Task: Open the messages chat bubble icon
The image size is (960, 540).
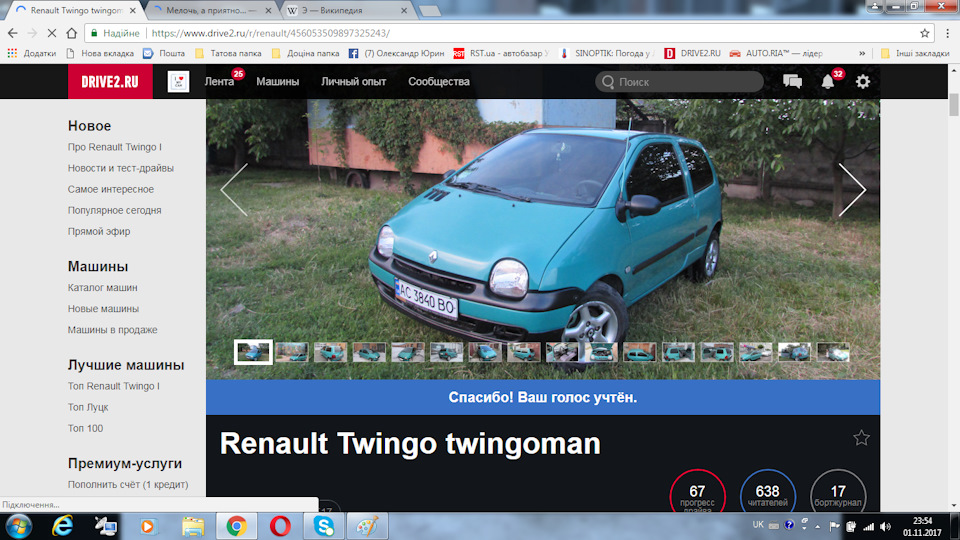Action: point(792,81)
